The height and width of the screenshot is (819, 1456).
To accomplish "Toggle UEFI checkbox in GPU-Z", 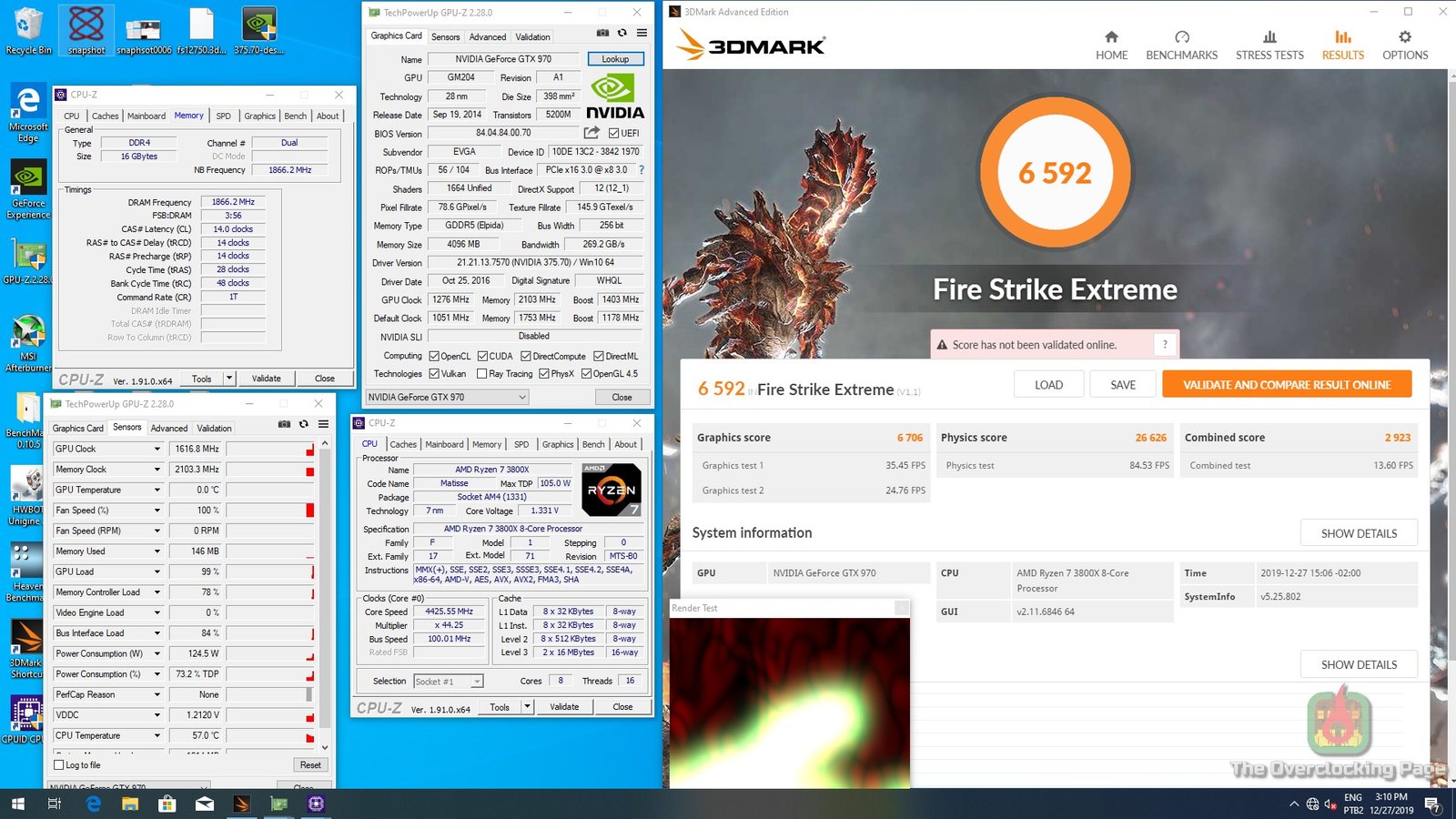I will tap(613, 133).
